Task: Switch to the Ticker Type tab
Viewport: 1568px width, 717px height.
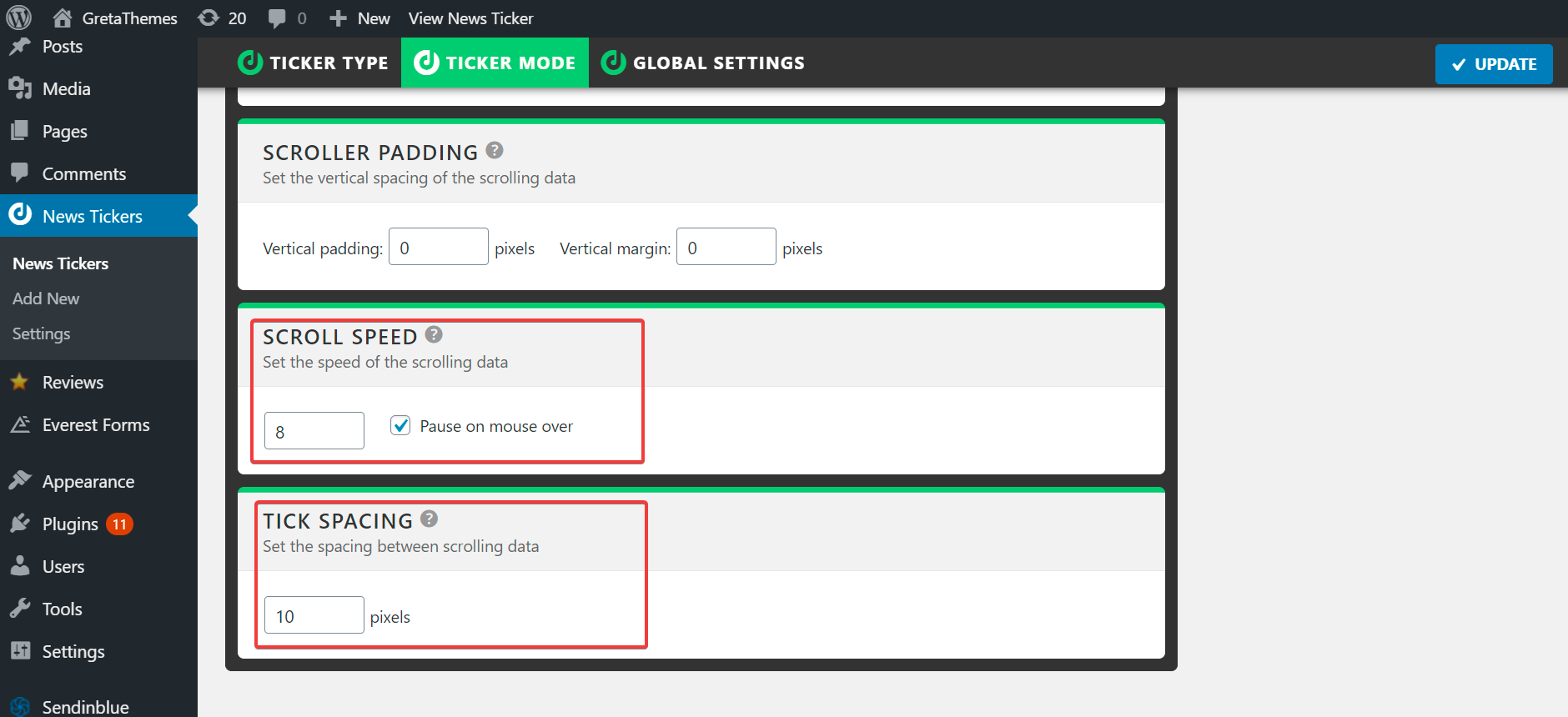Action: [x=313, y=63]
